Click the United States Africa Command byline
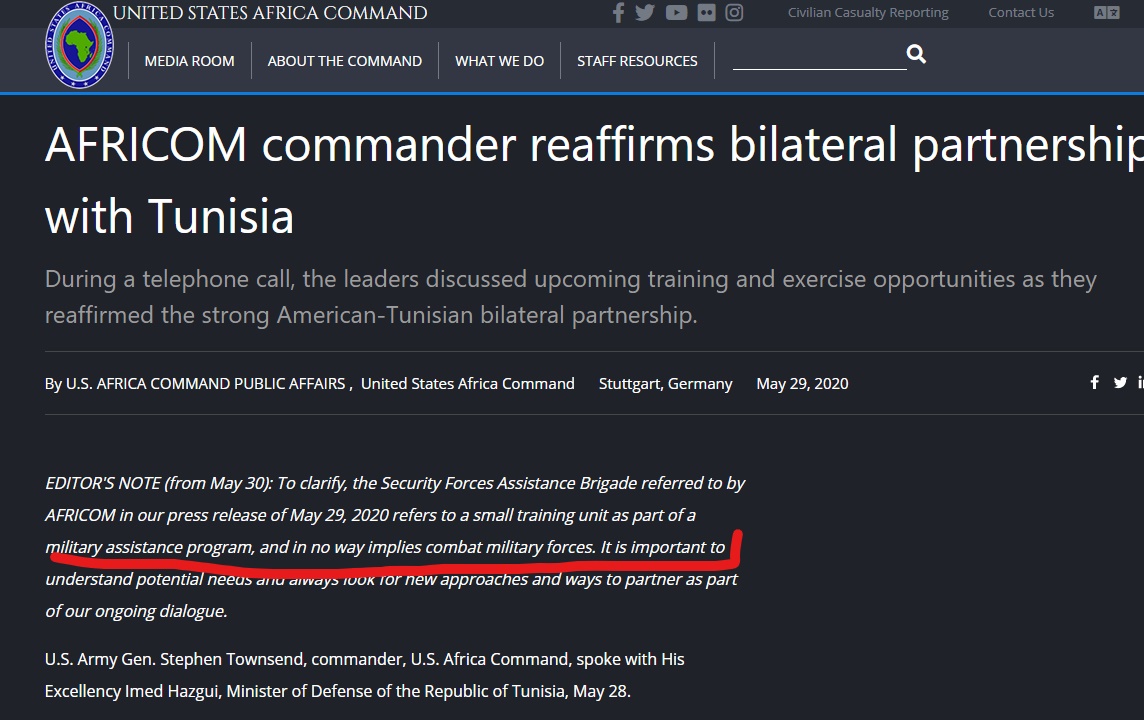The width and height of the screenshot is (1144, 720). pos(468,384)
